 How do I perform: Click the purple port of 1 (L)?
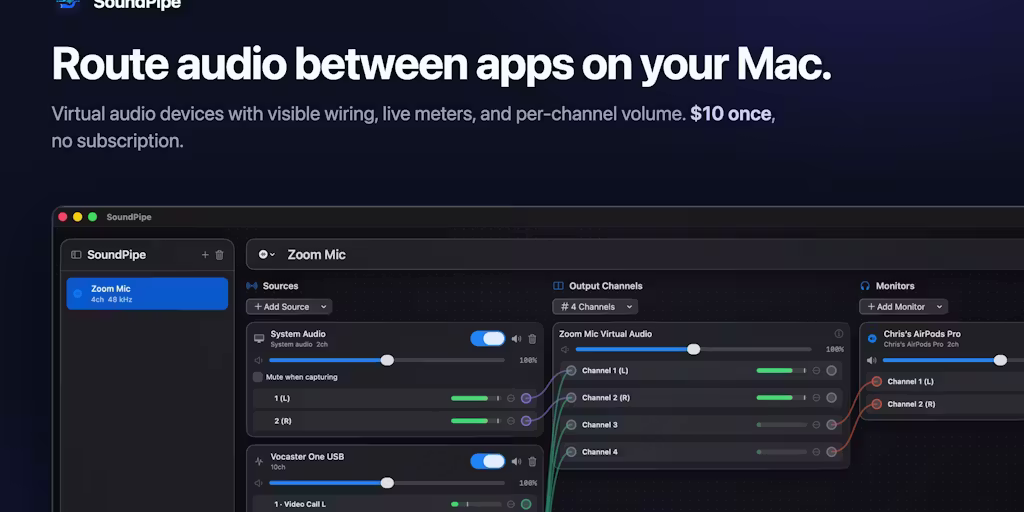(526, 398)
